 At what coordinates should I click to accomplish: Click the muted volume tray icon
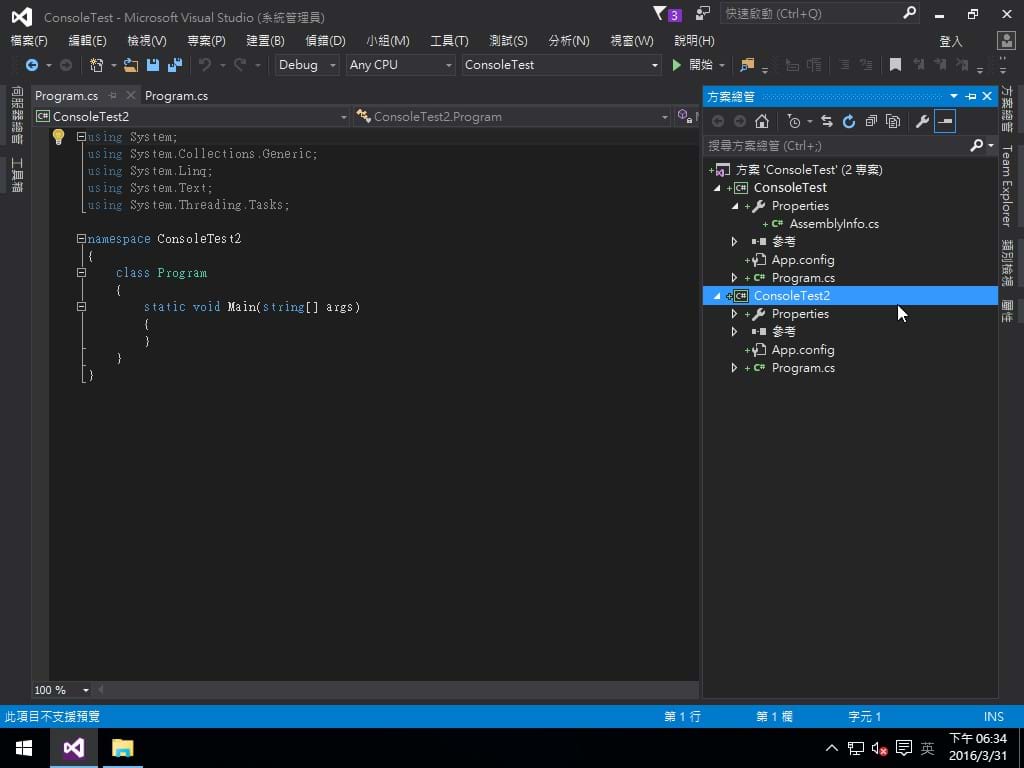point(879,748)
